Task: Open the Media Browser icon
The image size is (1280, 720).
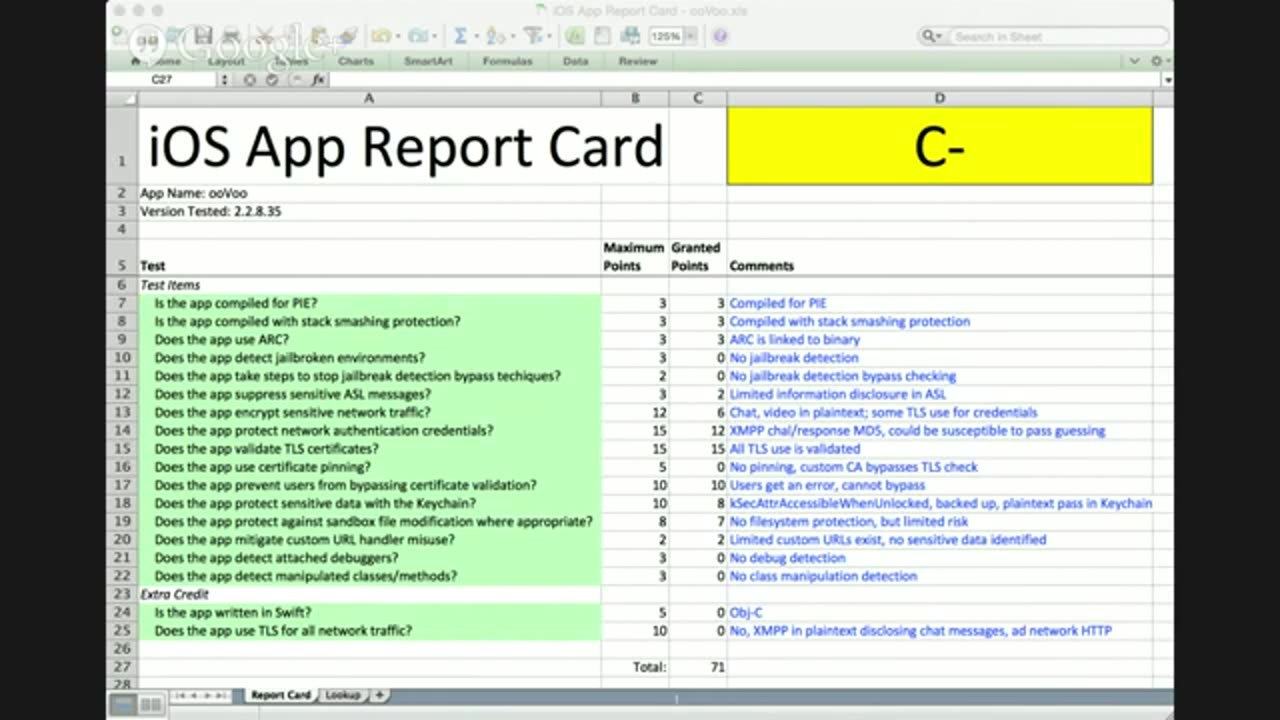Action: (x=630, y=36)
